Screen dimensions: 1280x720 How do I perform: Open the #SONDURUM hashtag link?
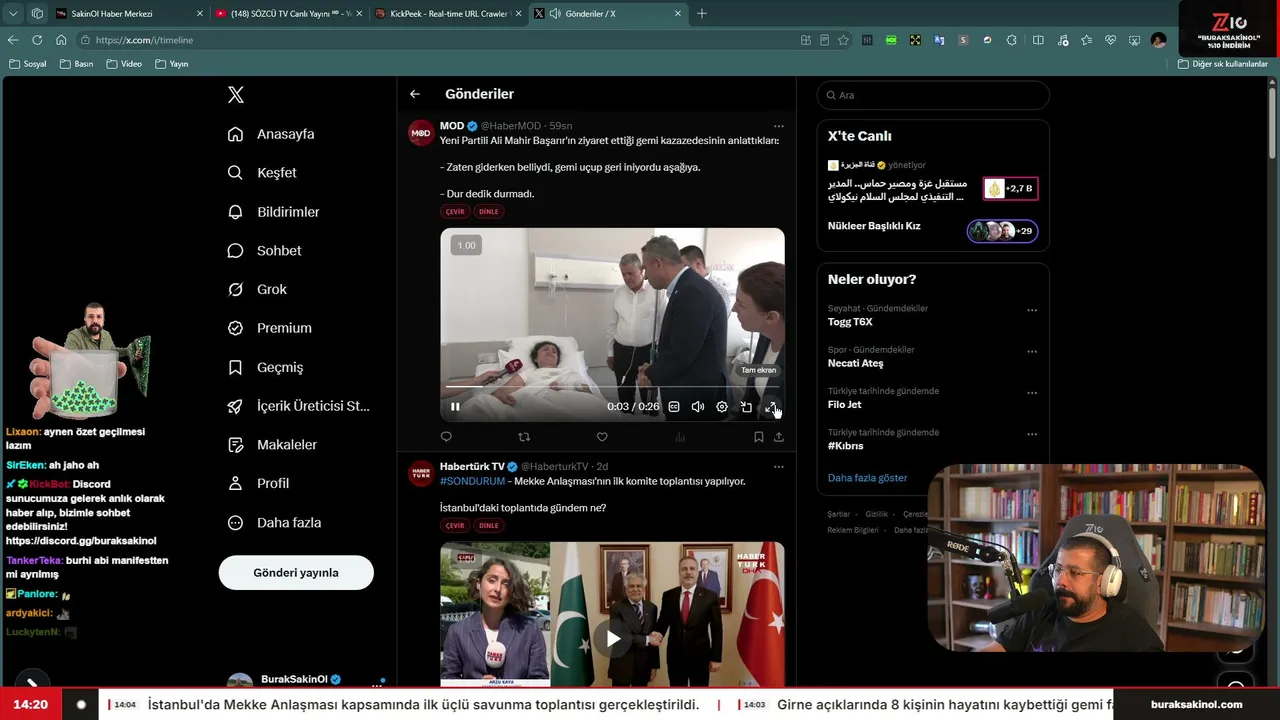pyautogui.click(x=472, y=481)
